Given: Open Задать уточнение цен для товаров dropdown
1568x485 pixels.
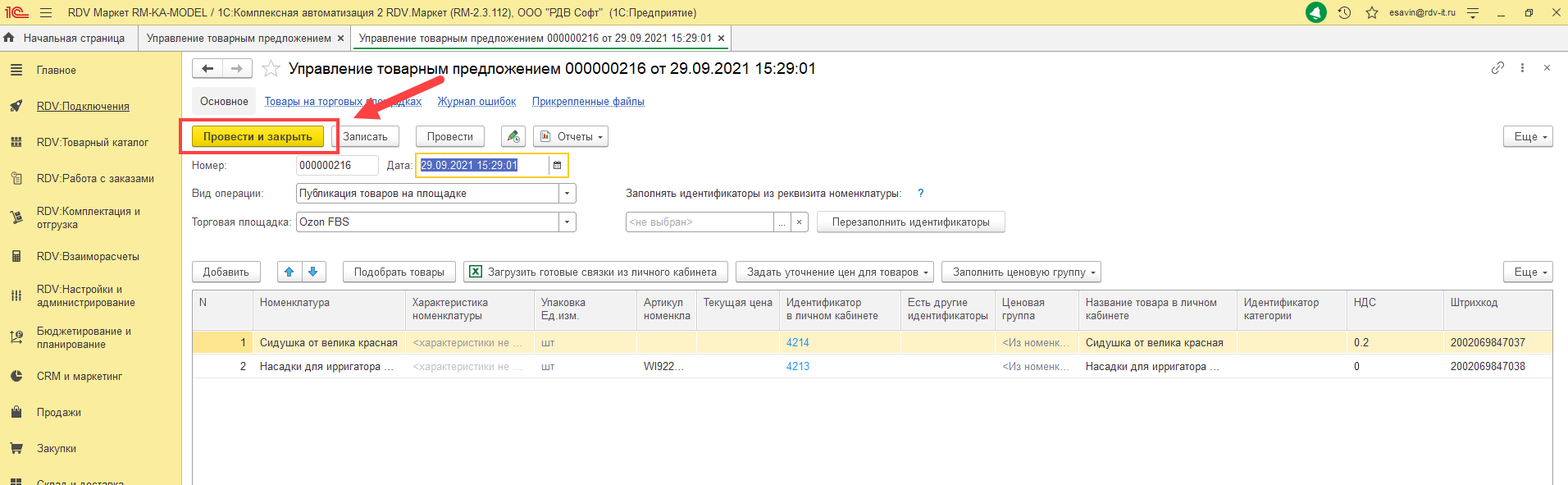Looking at the screenshot, I should click(835, 272).
